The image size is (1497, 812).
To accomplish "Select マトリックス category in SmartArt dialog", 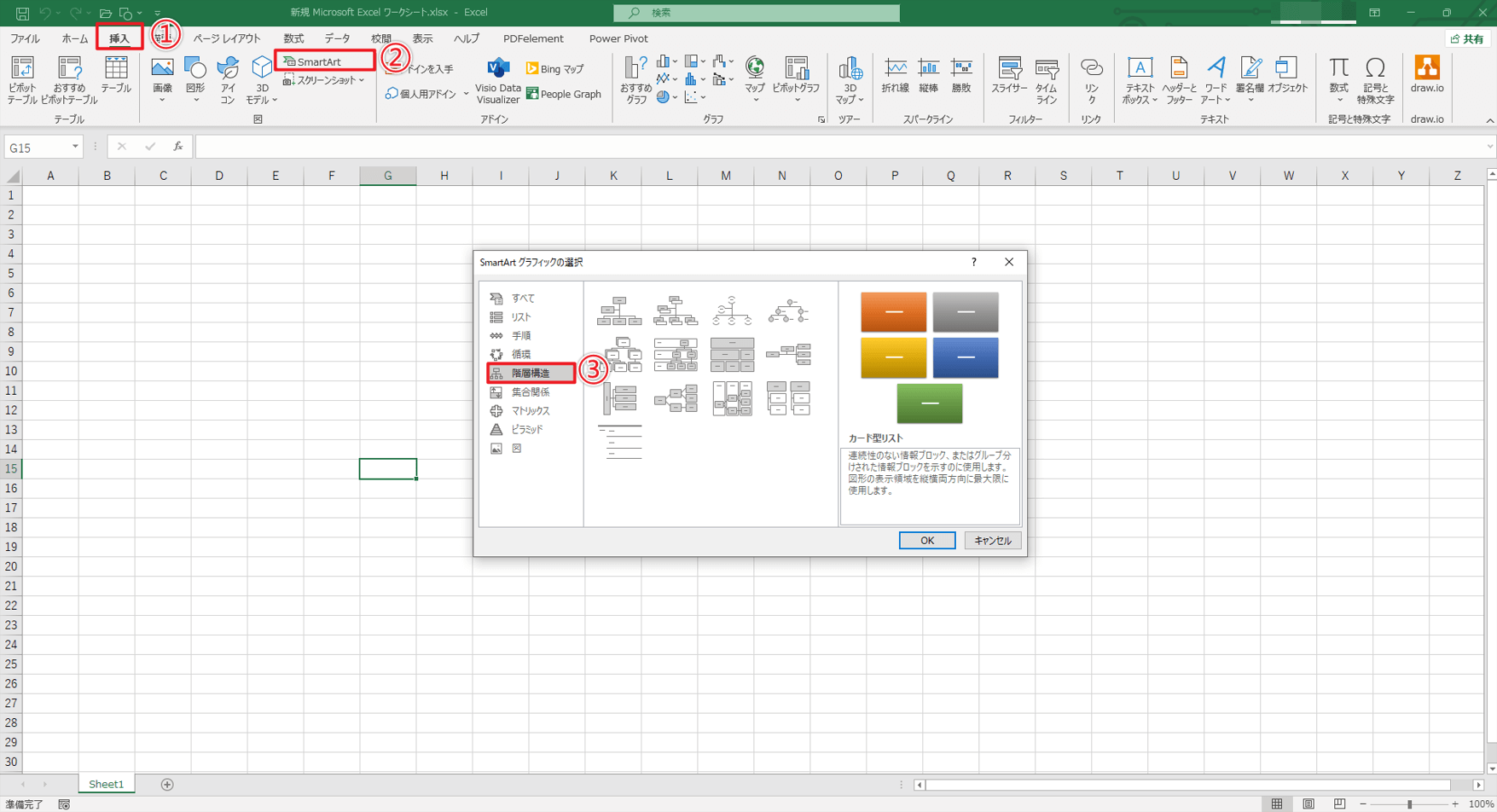I will (531, 411).
